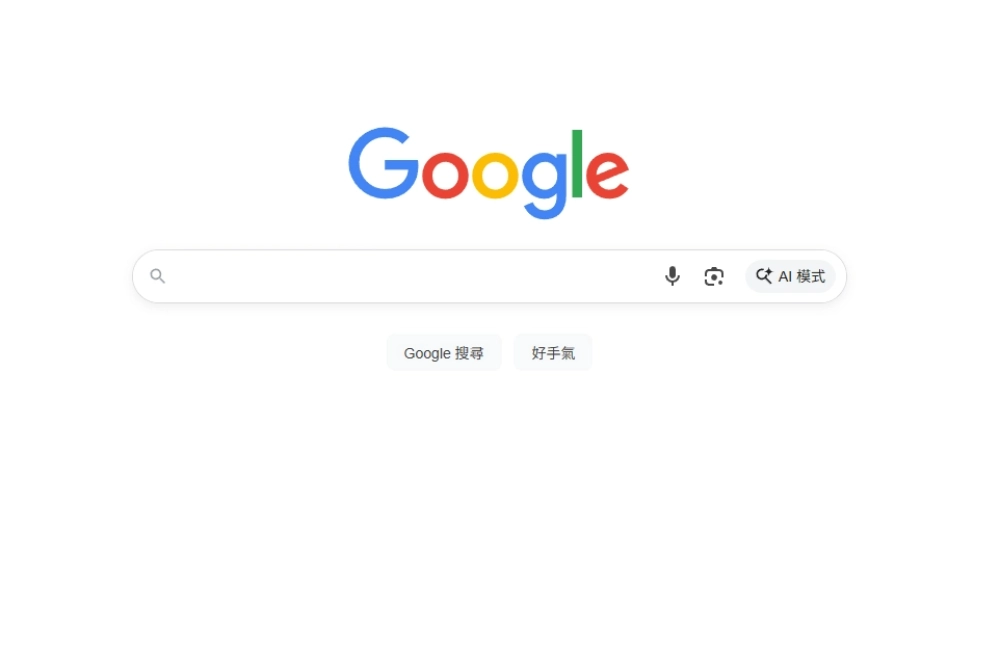Viewport: 1000px width, 666px height.
Task: Start voice search with the microphone icon
Action: [672, 276]
